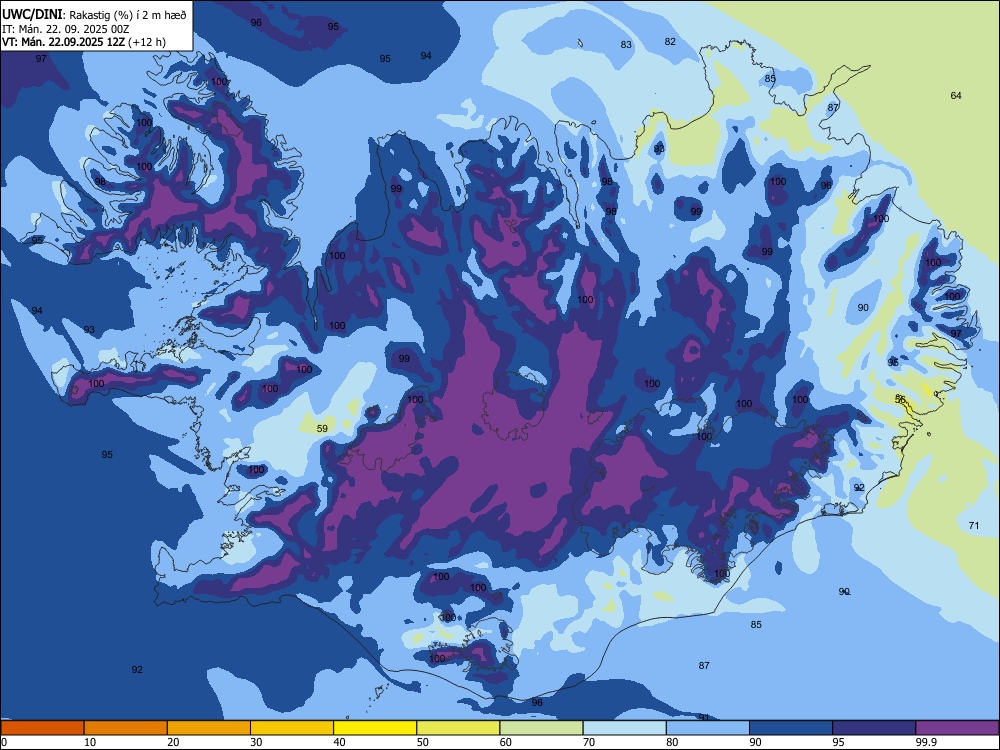Click the light orange 20–30 legend swatch
1000x750 pixels.
pos(209,728)
